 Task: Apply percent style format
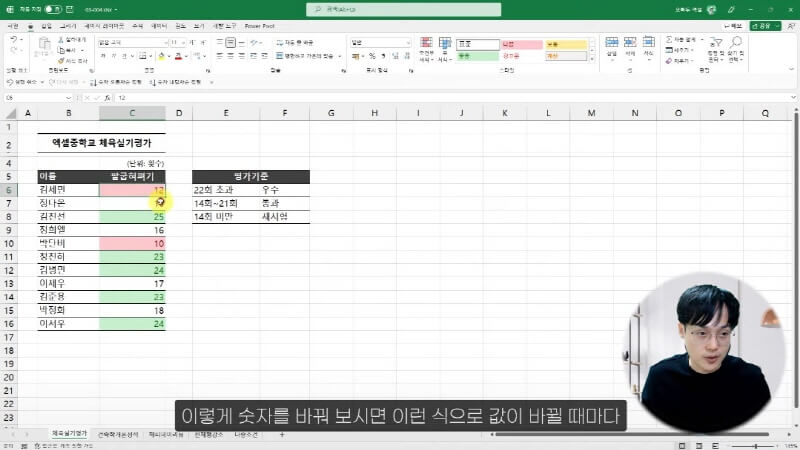[x=372, y=56]
